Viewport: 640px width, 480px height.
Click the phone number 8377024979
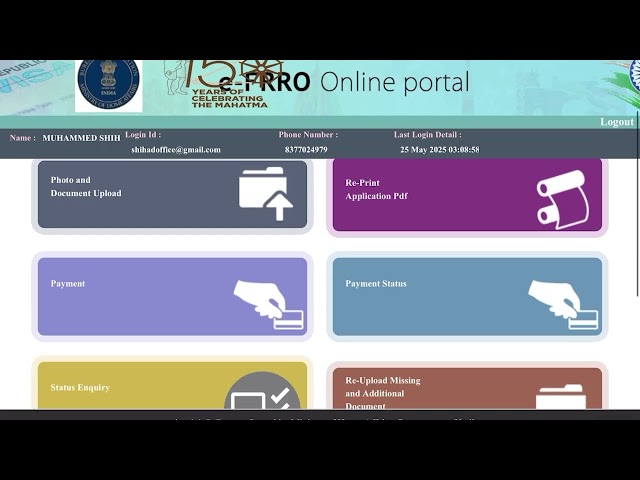coord(306,150)
